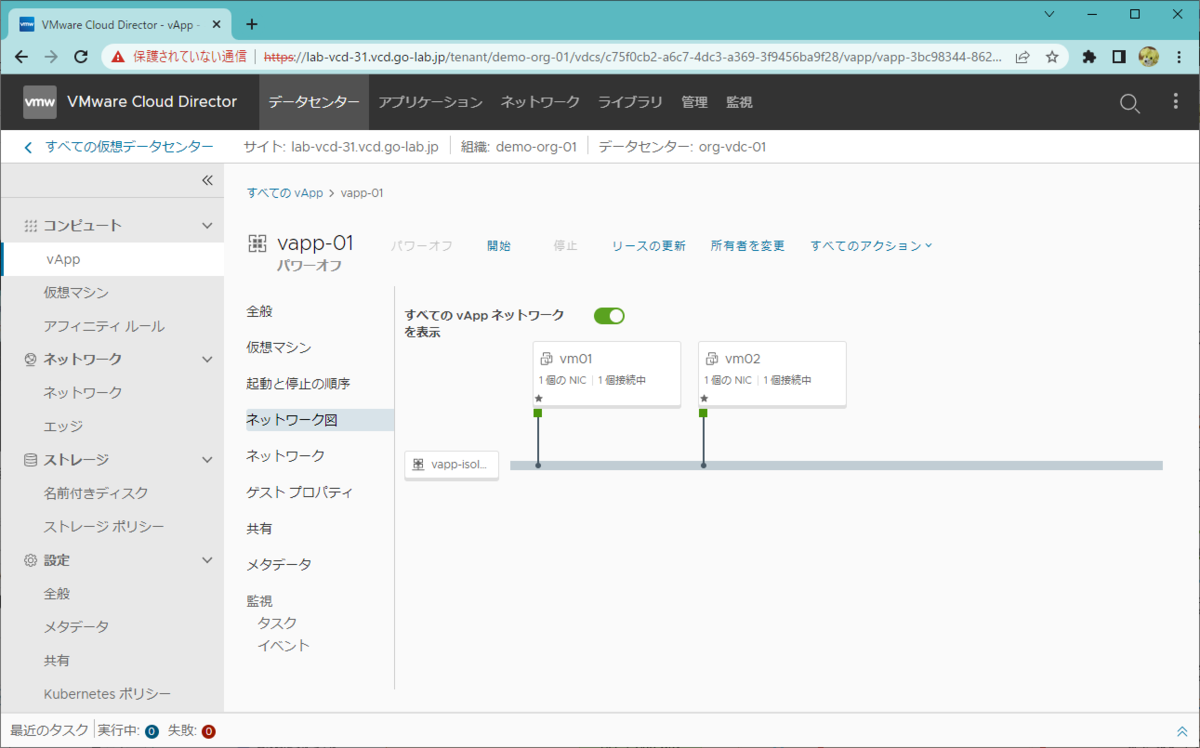Collapse the ストレージ section chevron
Image resolution: width=1200 pixels, height=748 pixels.
pos(207,460)
